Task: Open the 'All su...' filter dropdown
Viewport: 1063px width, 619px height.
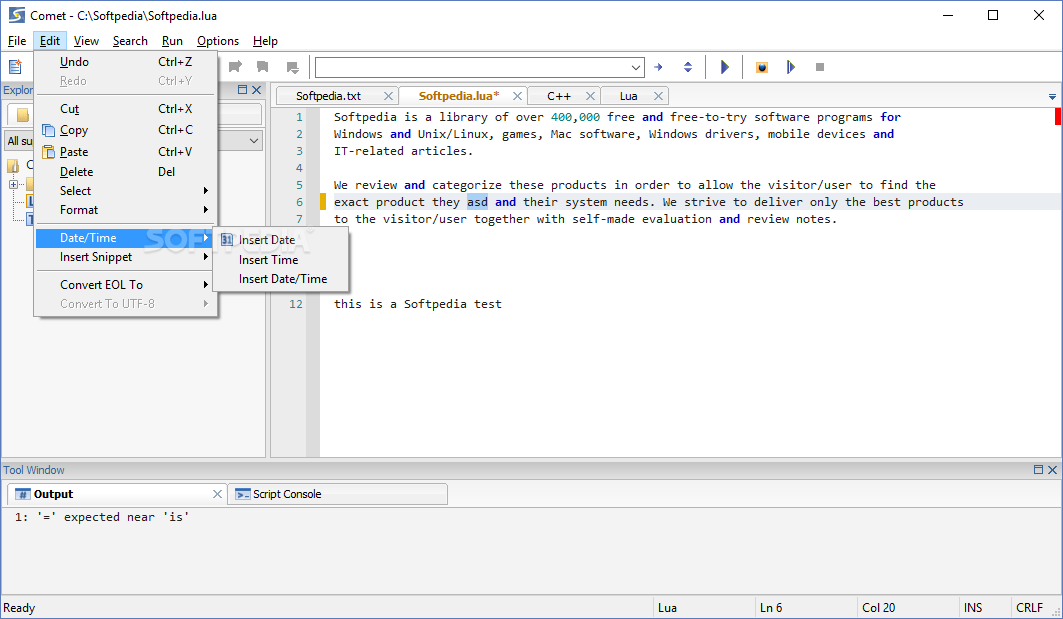Action: point(254,141)
